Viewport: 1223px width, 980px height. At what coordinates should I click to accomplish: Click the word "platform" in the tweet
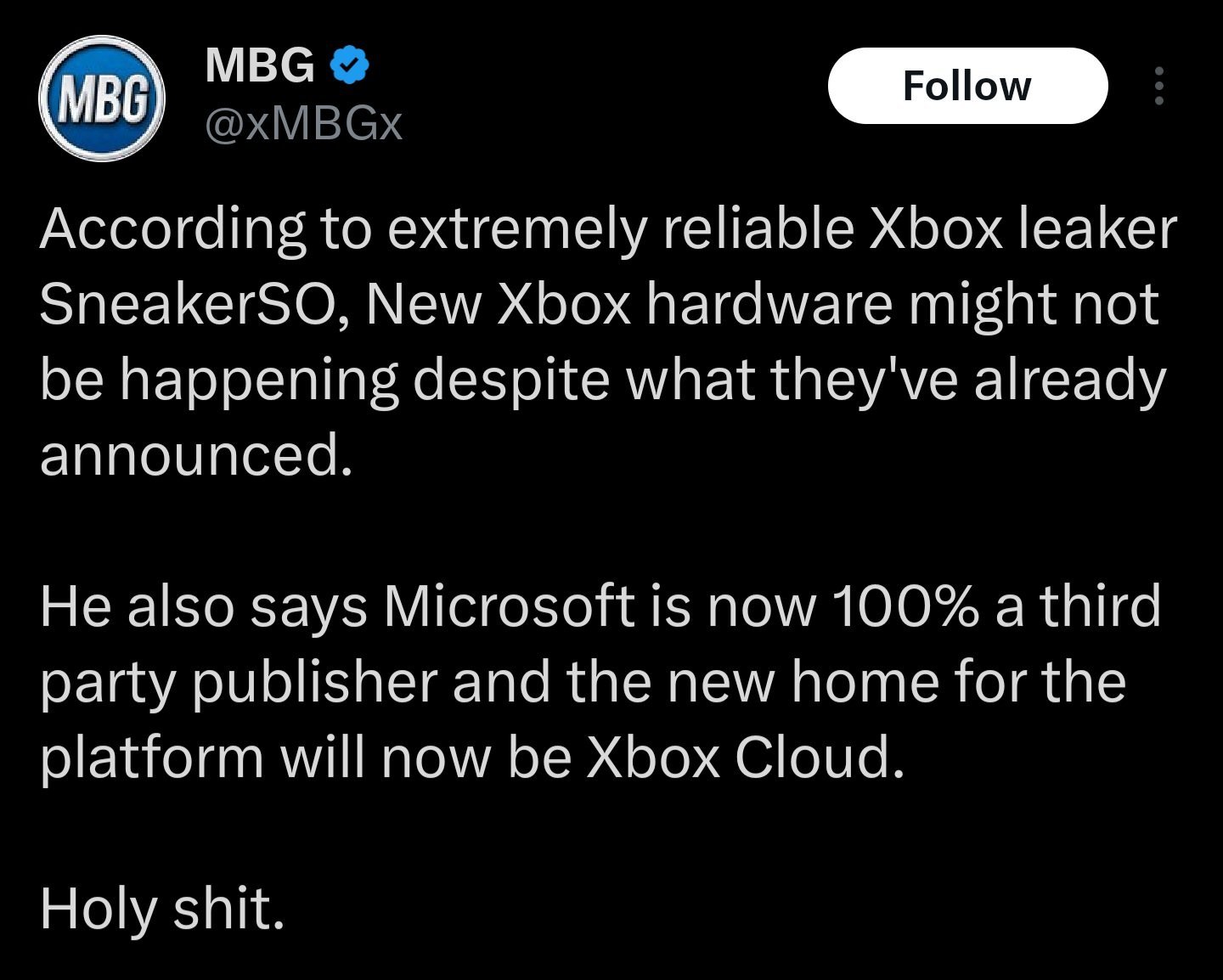tap(151, 757)
